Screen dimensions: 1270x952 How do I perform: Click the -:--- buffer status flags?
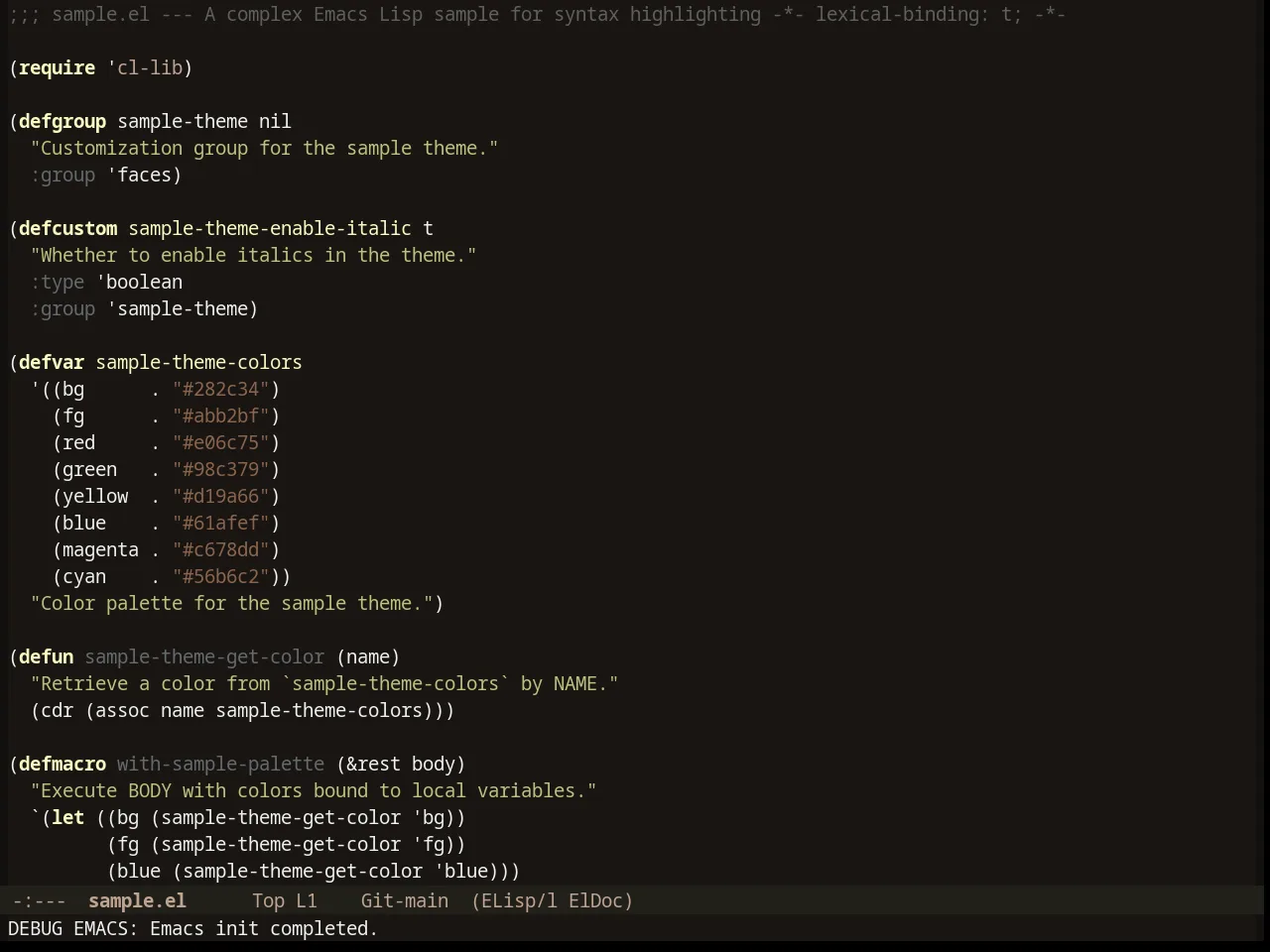[x=39, y=901]
